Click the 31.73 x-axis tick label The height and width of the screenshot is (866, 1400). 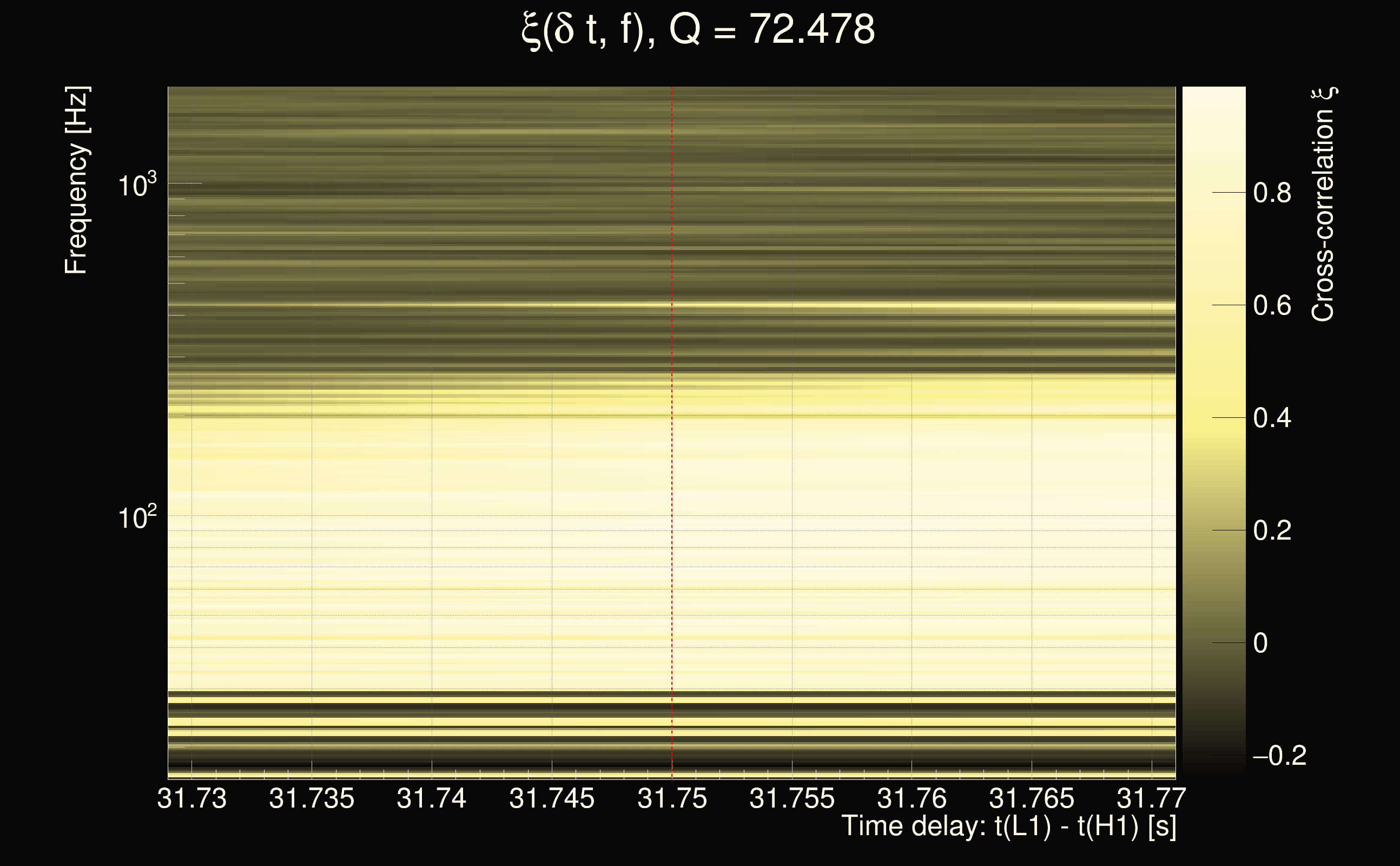(191, 798)
